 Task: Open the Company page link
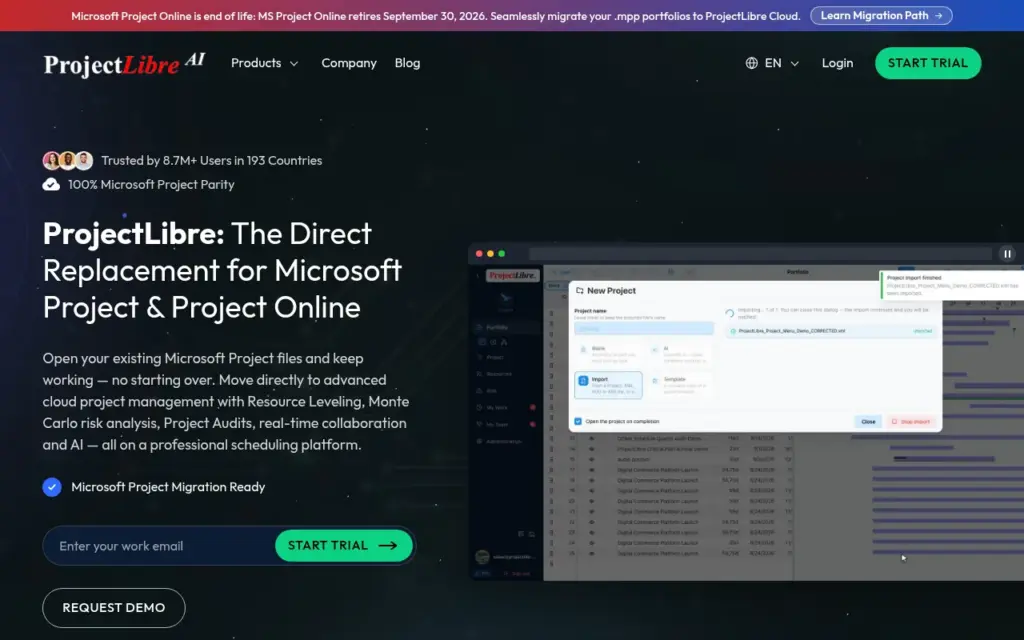(x=349, y=63)
